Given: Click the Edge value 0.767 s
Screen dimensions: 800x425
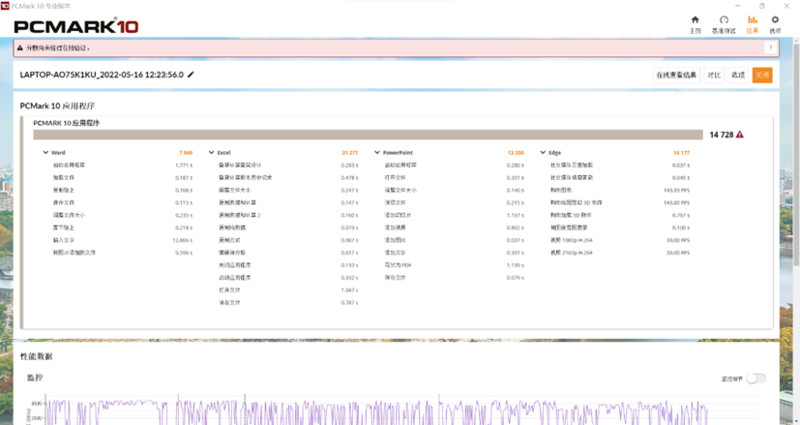Looking at the screenshot, I should [x=681, y=215].
